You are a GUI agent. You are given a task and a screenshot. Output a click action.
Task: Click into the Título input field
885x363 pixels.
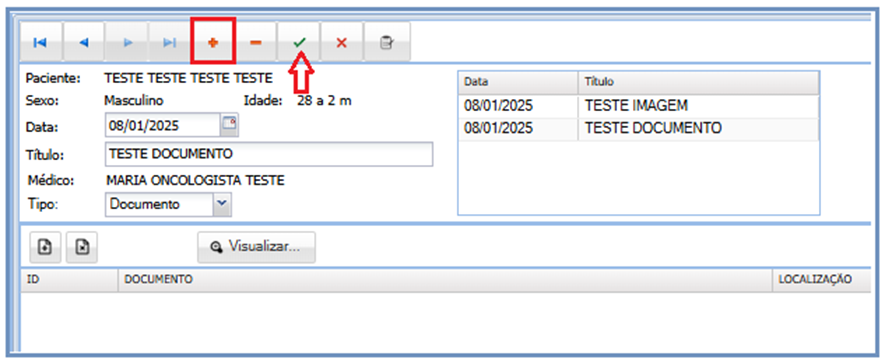(269, 154)
